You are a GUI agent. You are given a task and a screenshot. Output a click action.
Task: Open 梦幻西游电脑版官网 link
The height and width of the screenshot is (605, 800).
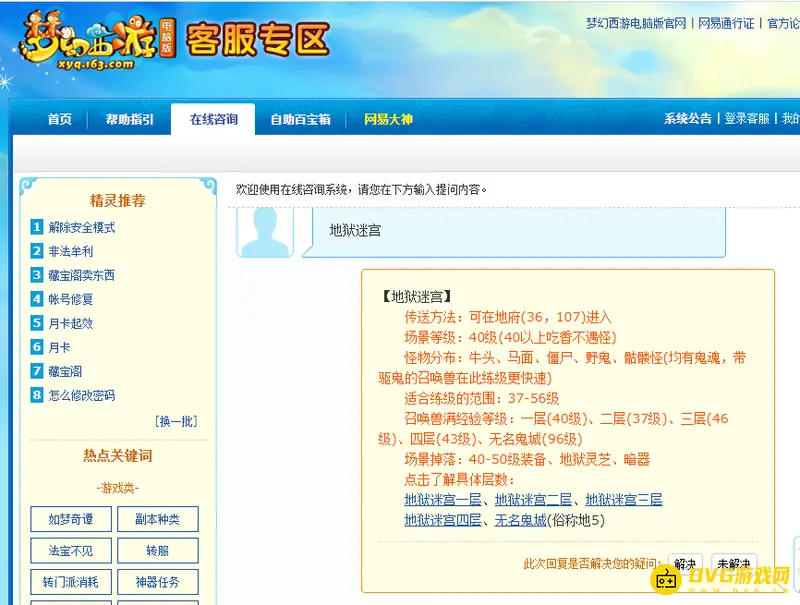tap(636, 23)
